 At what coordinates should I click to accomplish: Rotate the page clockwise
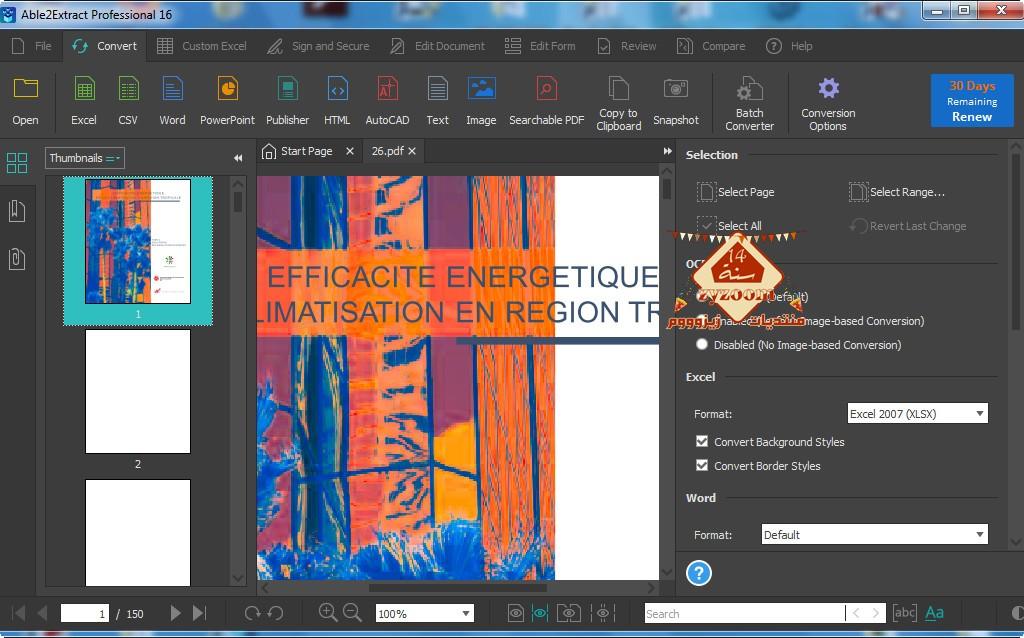(251, 613)
